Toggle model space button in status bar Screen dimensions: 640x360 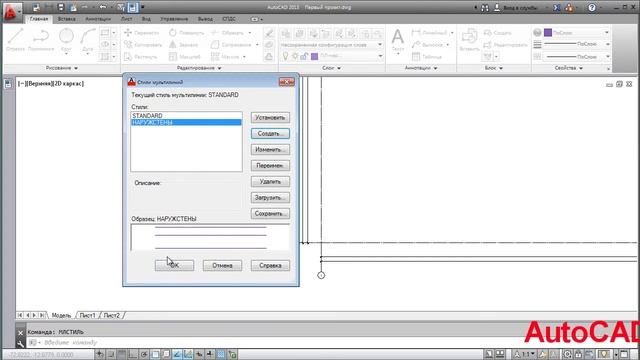[489, 354]
